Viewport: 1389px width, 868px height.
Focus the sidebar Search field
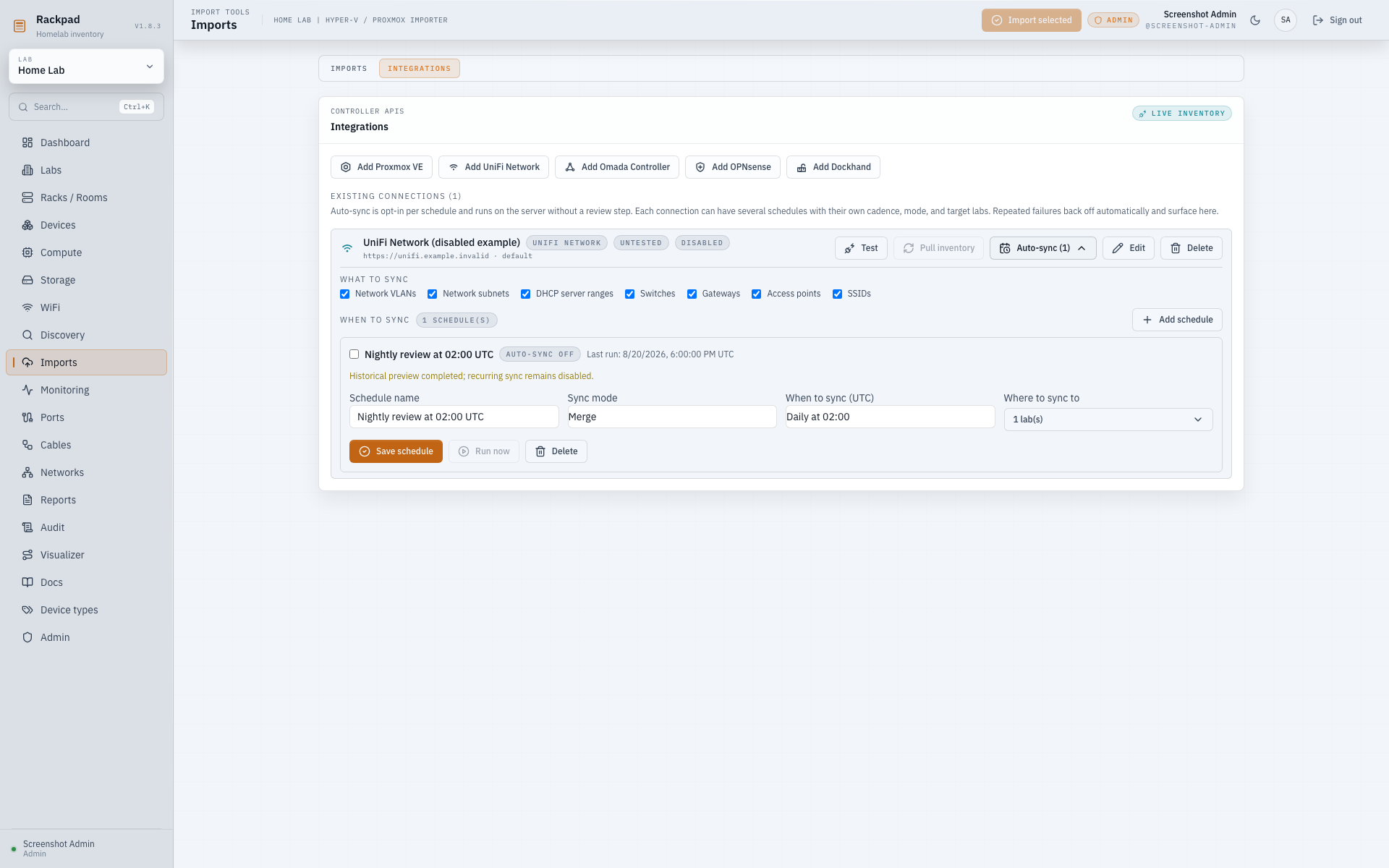pyautogui.click(x=86, y=107)
